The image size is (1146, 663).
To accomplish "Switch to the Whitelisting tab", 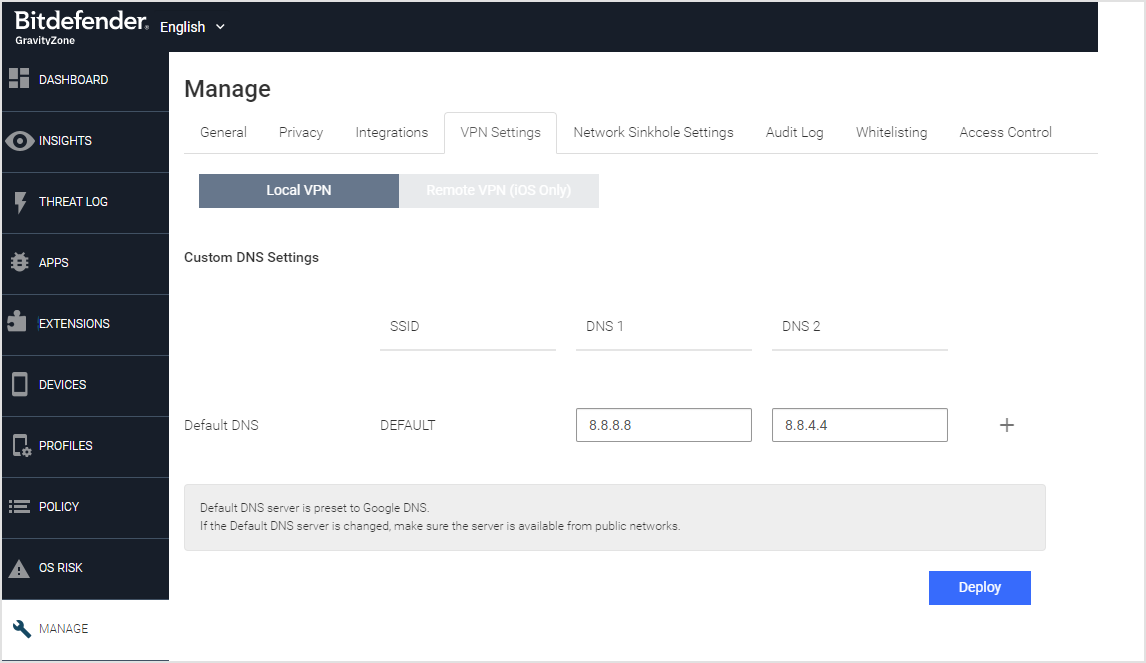I will (891, 132).
